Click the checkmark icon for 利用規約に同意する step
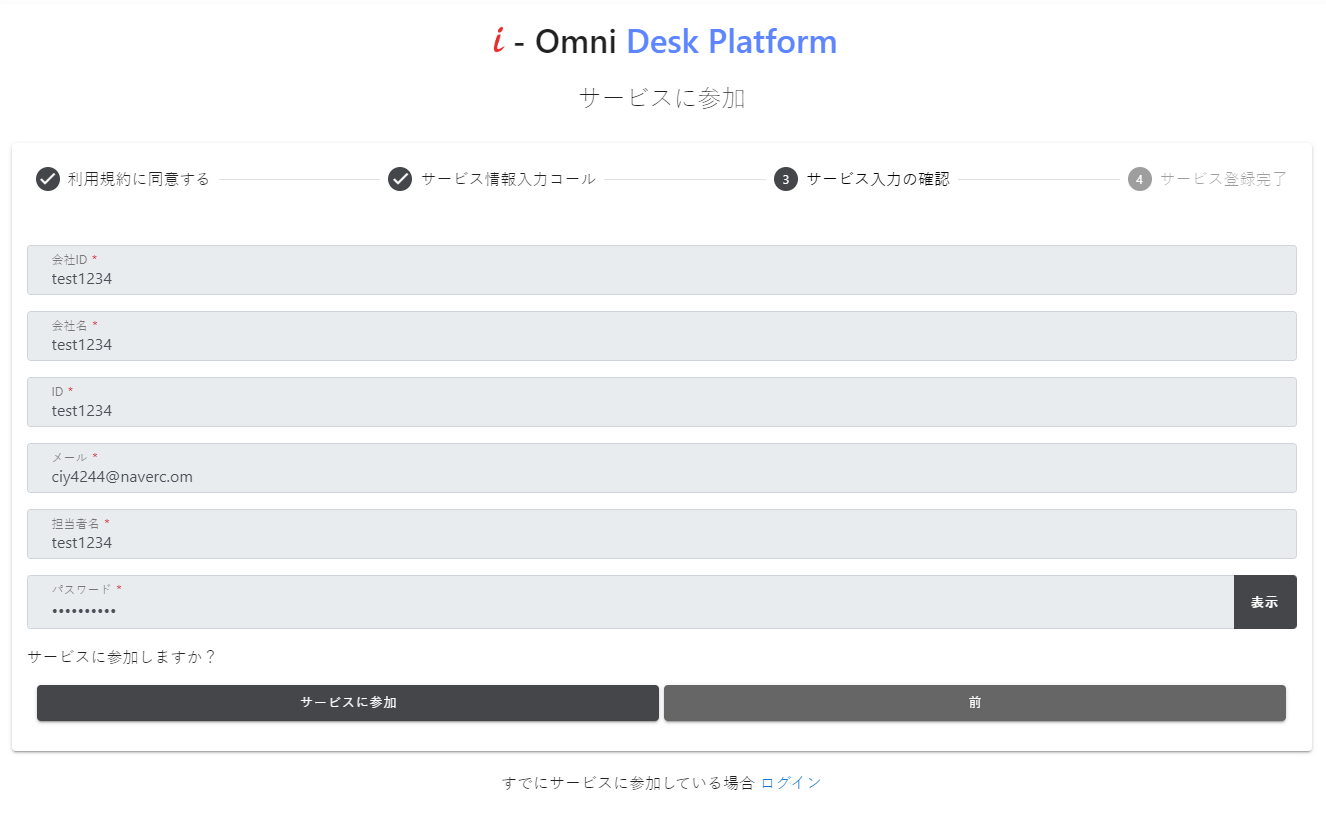The width and height of the screenshot is (1326, 825). (48, 179)
